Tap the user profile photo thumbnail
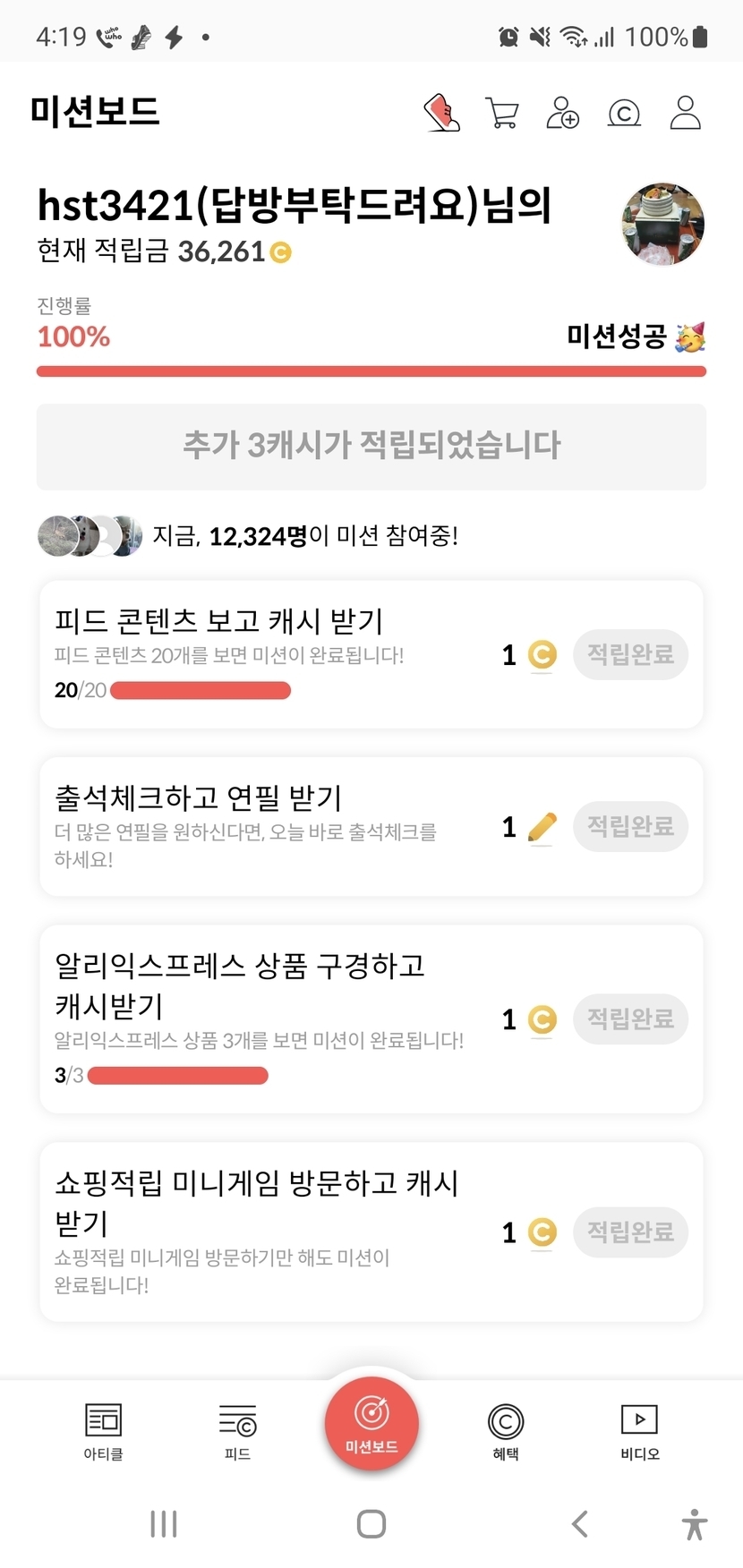Image resolution: width=743 pixels, height=1568 pixels. pyautogui.click(x=662, y=225)
